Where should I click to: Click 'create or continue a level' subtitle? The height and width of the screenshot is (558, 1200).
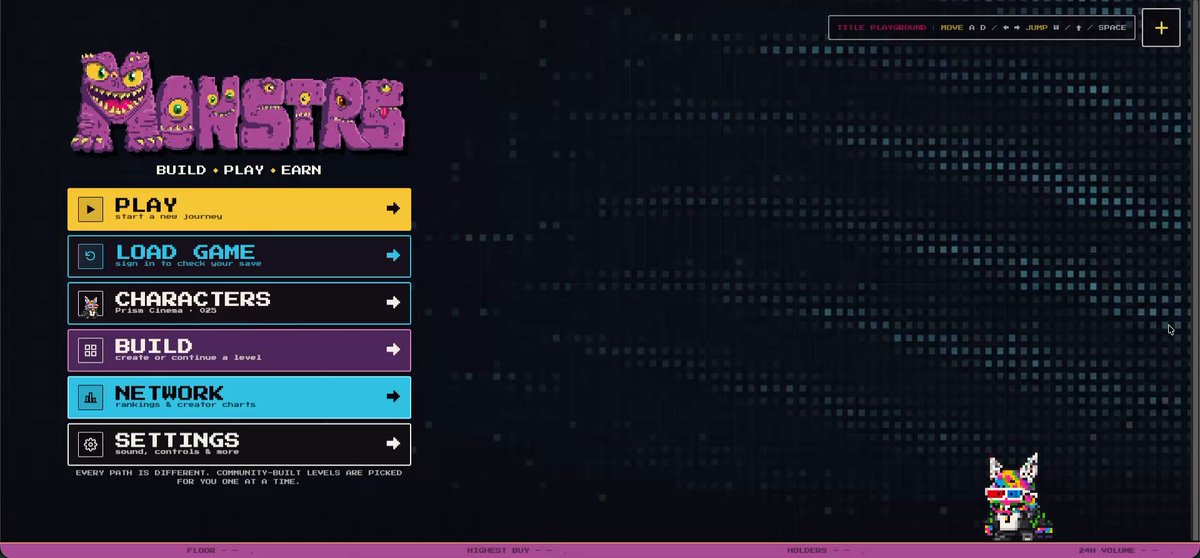point(188,357)
